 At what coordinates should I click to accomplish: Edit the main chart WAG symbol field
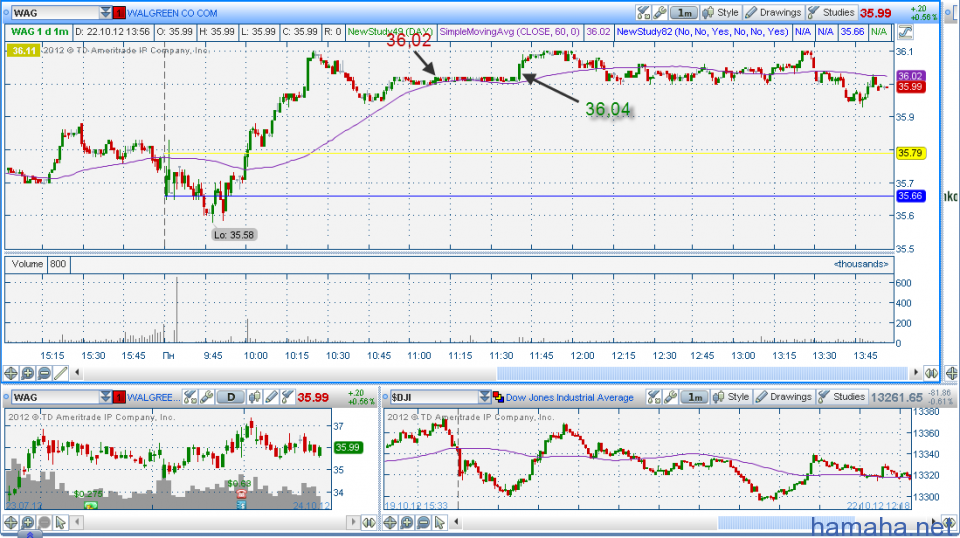(55, 13)
